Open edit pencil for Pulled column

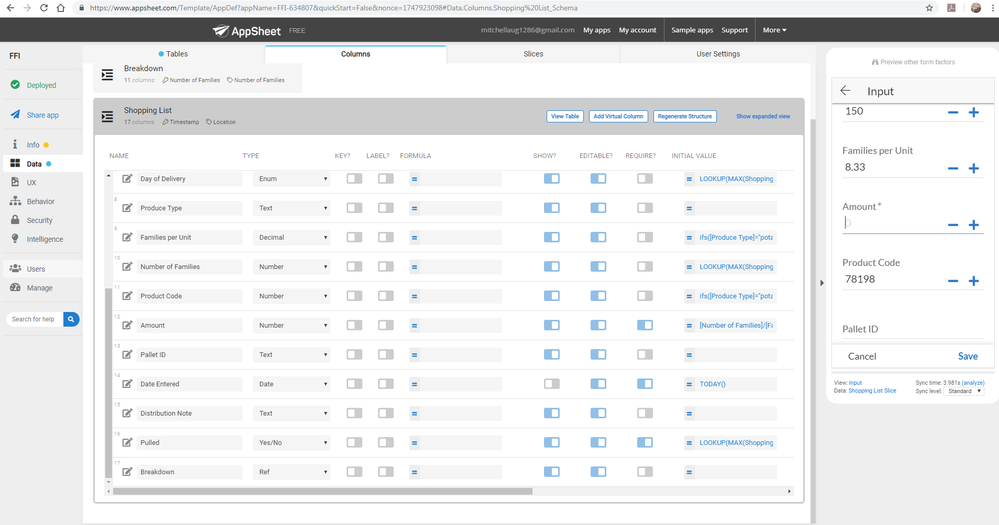(127, 443)
